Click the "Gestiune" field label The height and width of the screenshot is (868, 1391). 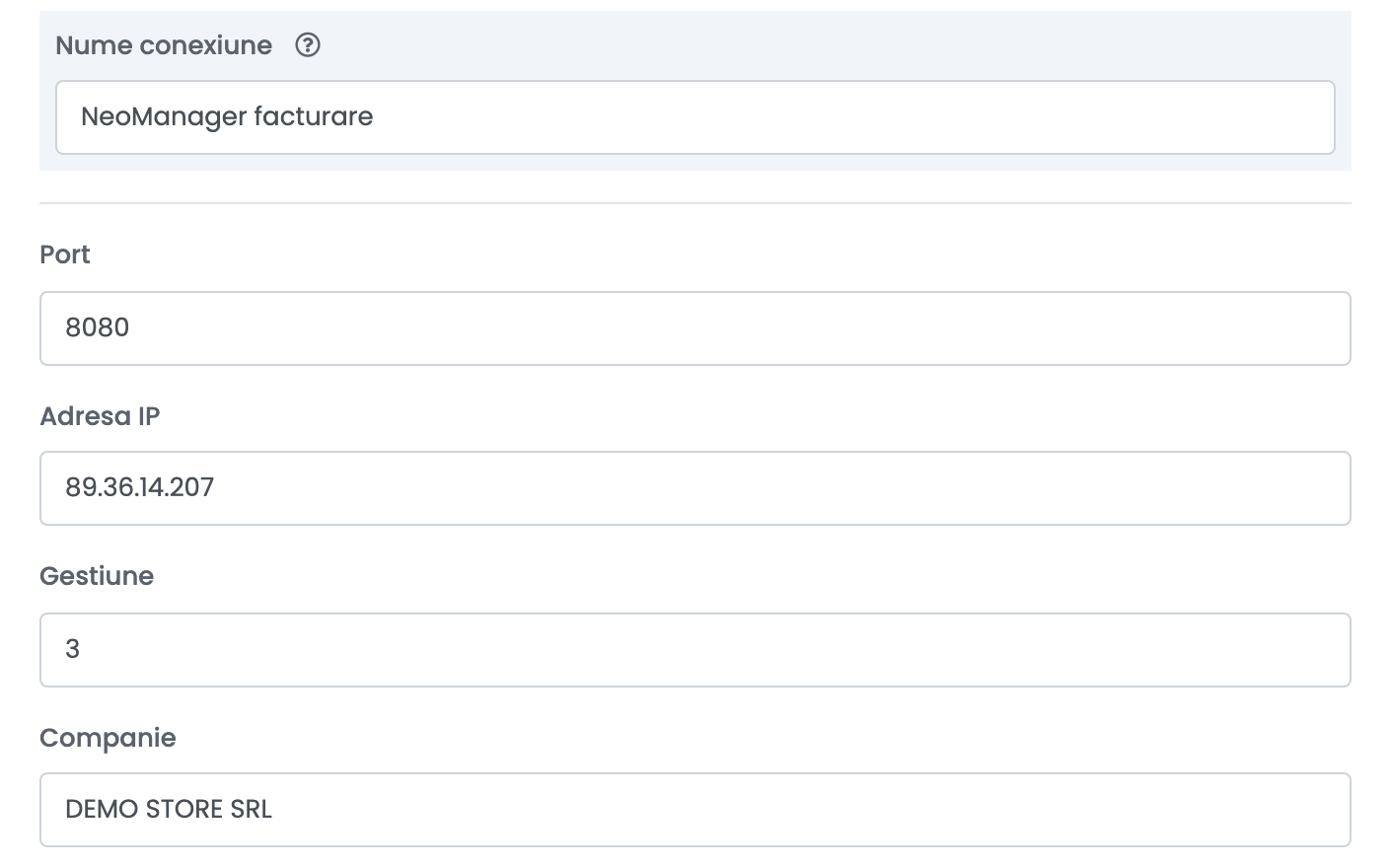[97, 576]
